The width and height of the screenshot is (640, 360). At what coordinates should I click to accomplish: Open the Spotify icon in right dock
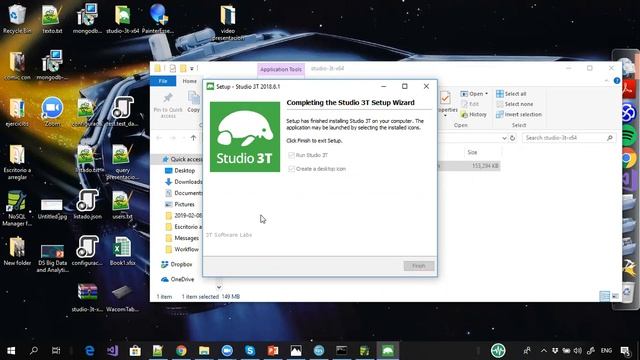coord(629,135)
